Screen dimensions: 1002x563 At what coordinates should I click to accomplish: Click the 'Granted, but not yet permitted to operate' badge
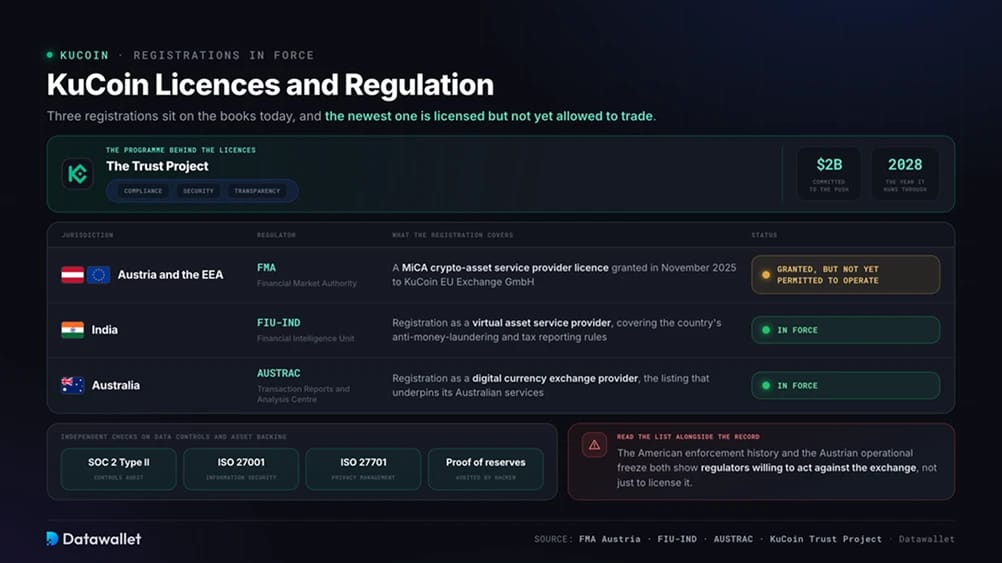pyautogui.click(x=845, y=275)
